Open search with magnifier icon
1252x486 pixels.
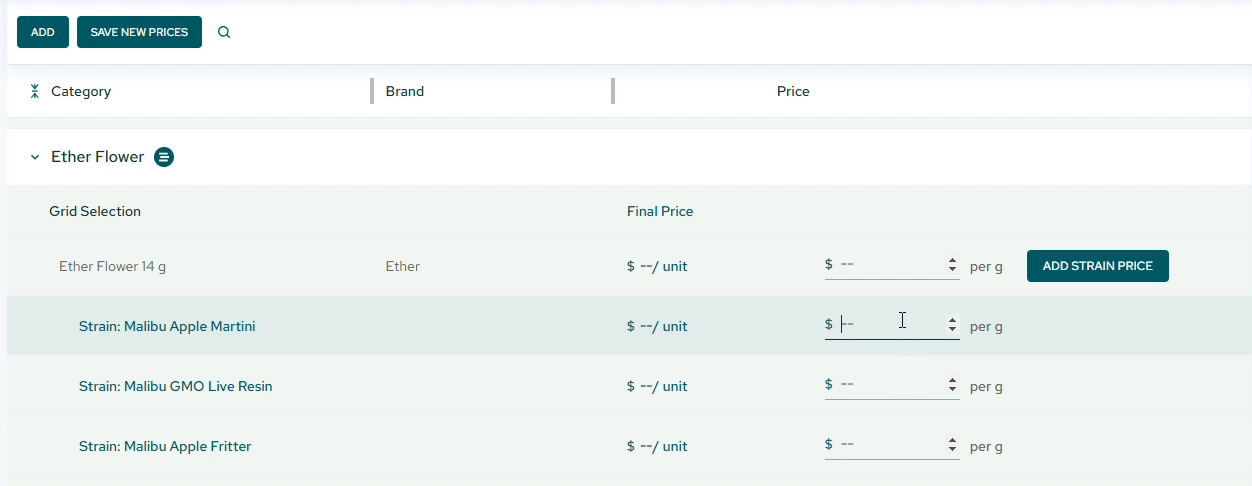point(224,32)
